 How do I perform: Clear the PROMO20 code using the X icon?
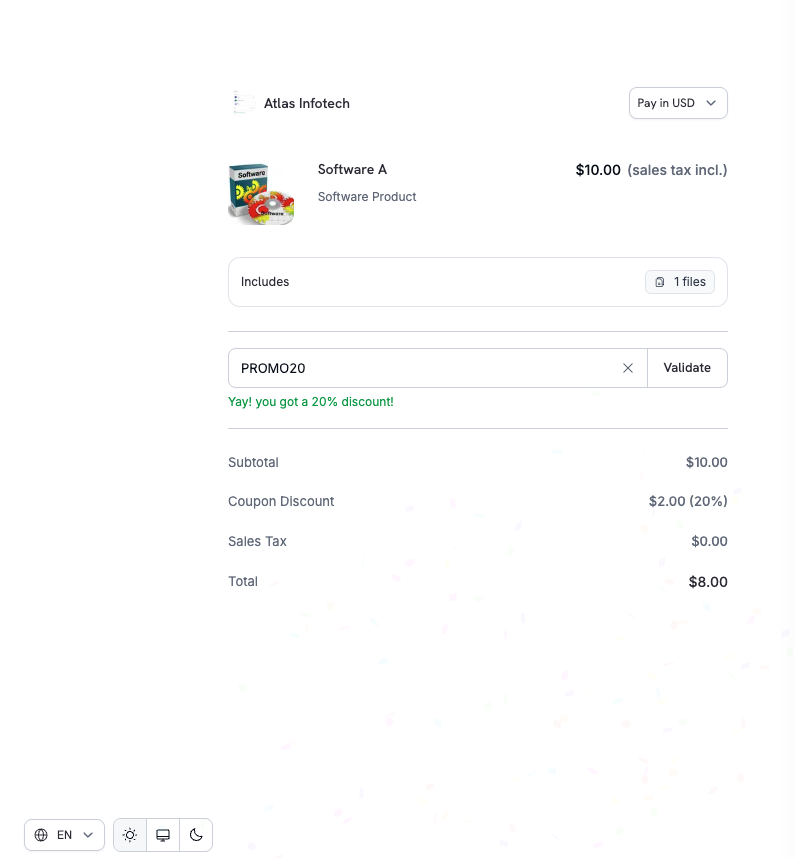click(x=628, y=368)
